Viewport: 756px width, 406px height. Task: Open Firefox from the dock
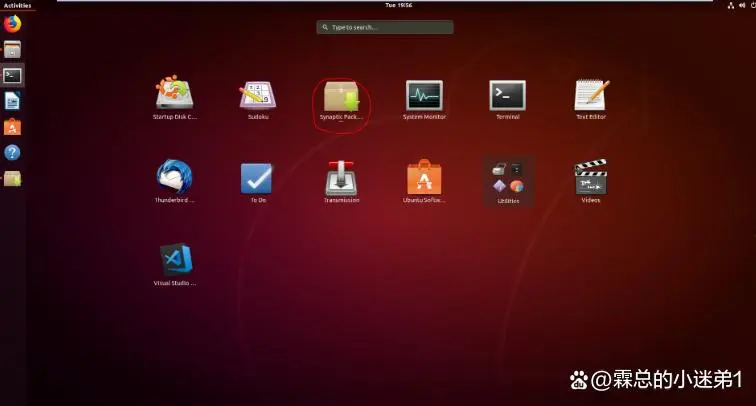[13, 24]
